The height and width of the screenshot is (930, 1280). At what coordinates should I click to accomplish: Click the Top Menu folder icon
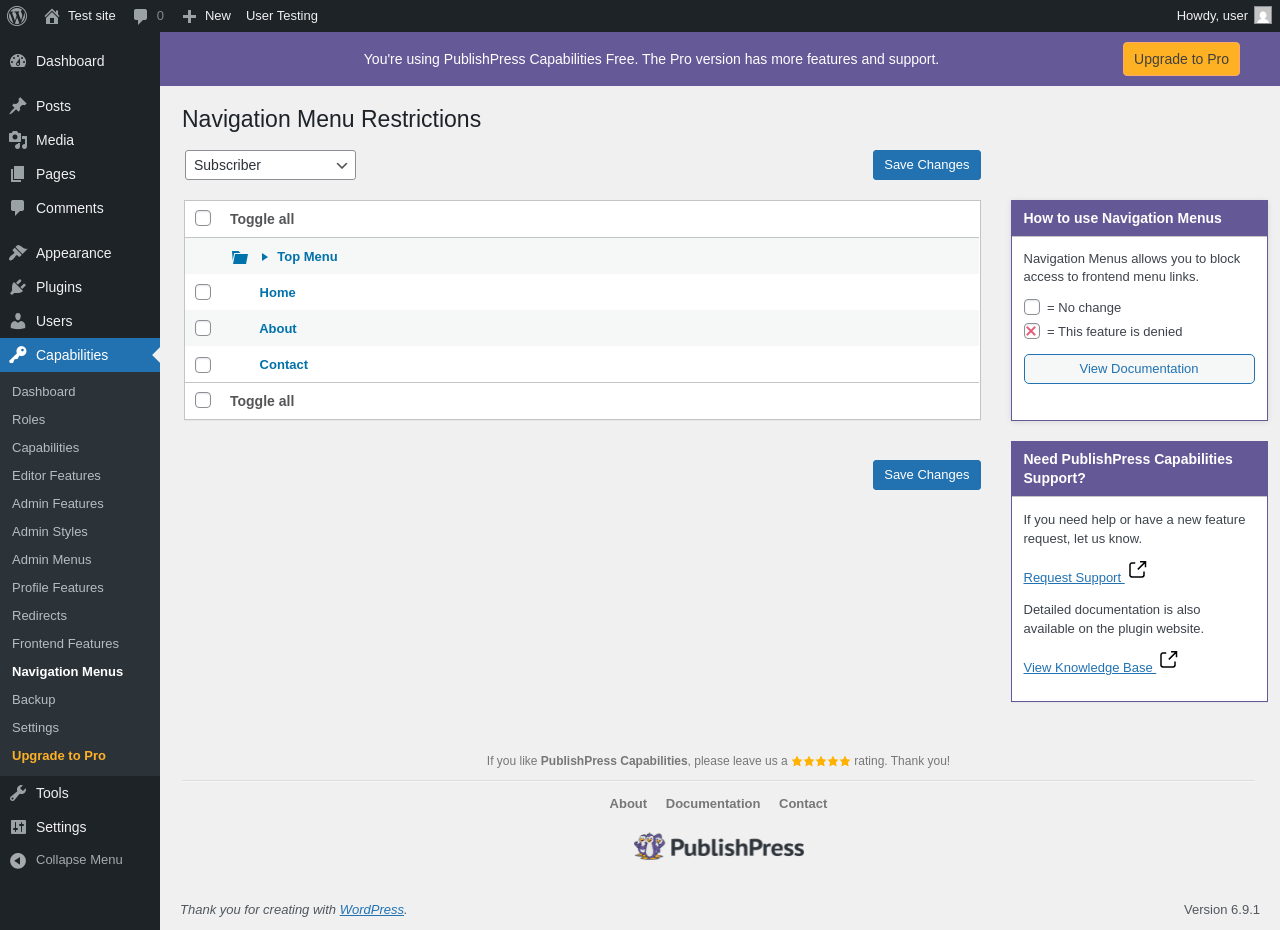240,257
